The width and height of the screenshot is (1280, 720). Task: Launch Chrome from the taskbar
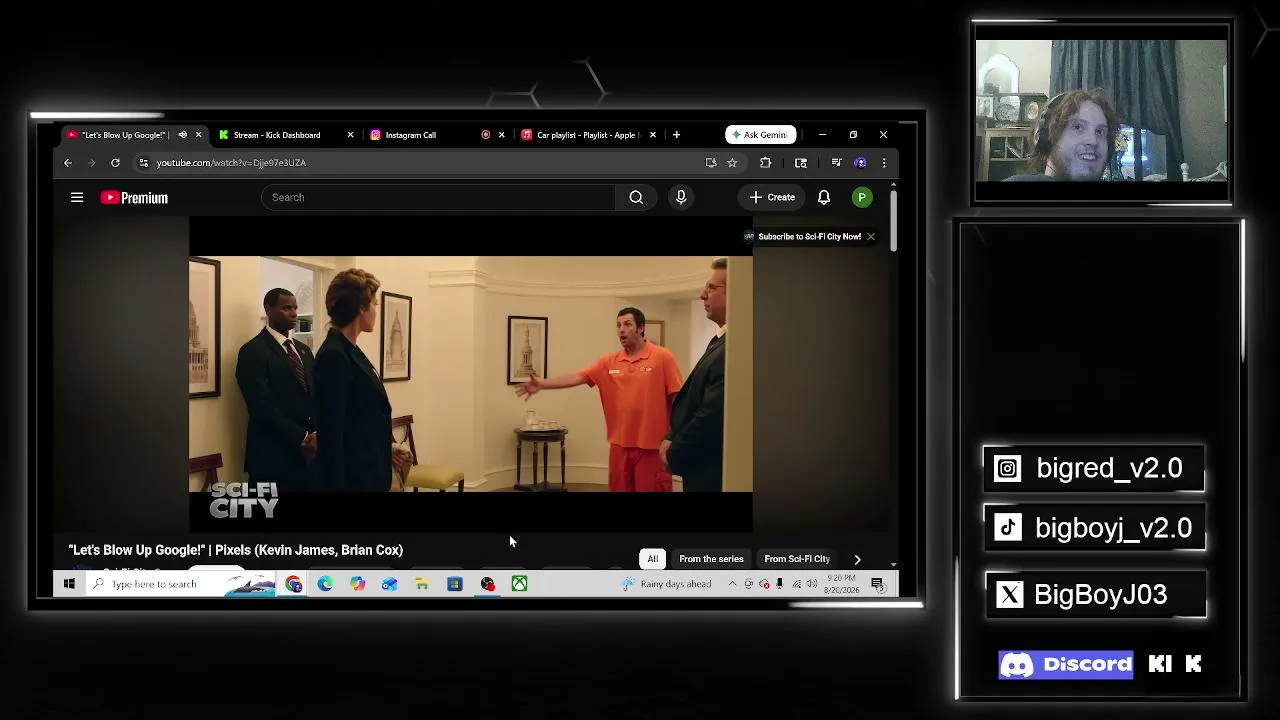coord(294,584)
